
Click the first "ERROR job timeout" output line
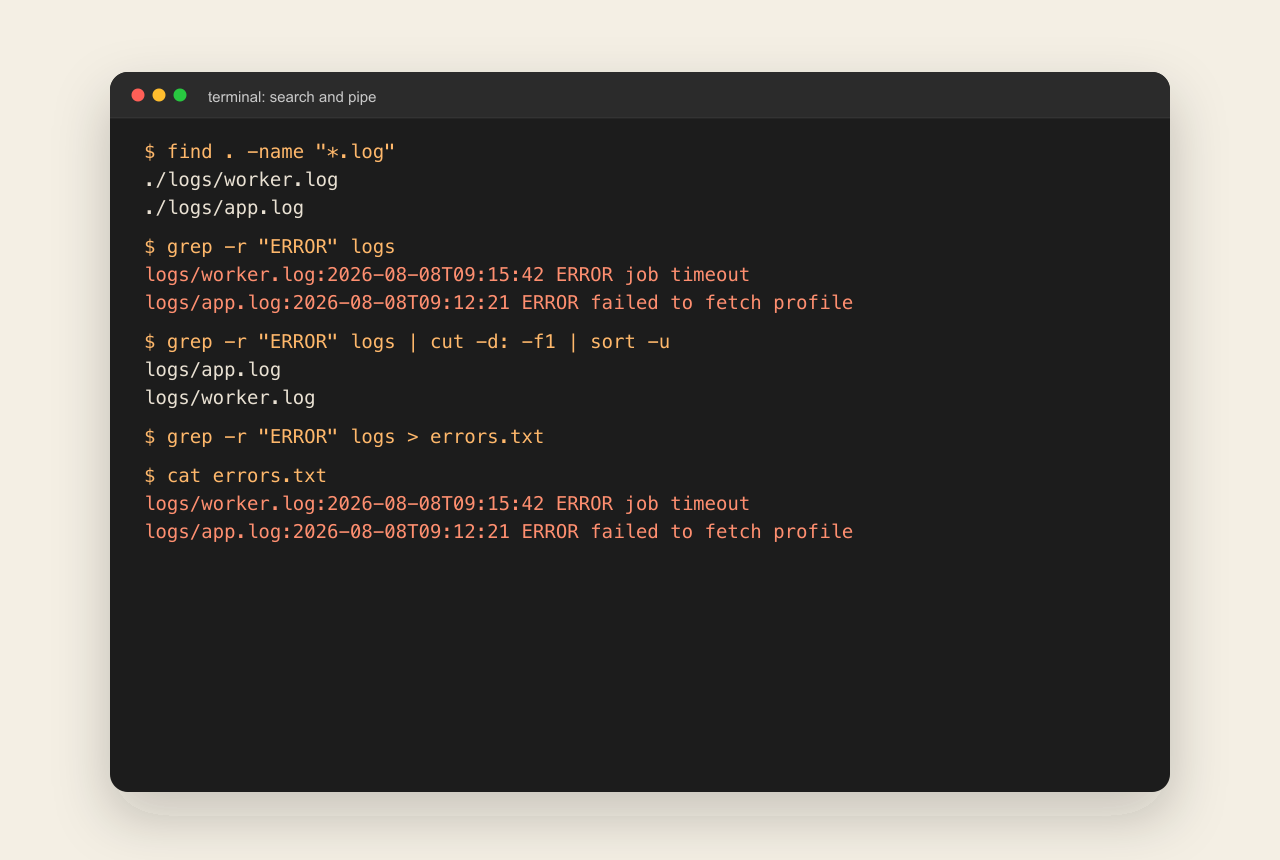[447, 275]
